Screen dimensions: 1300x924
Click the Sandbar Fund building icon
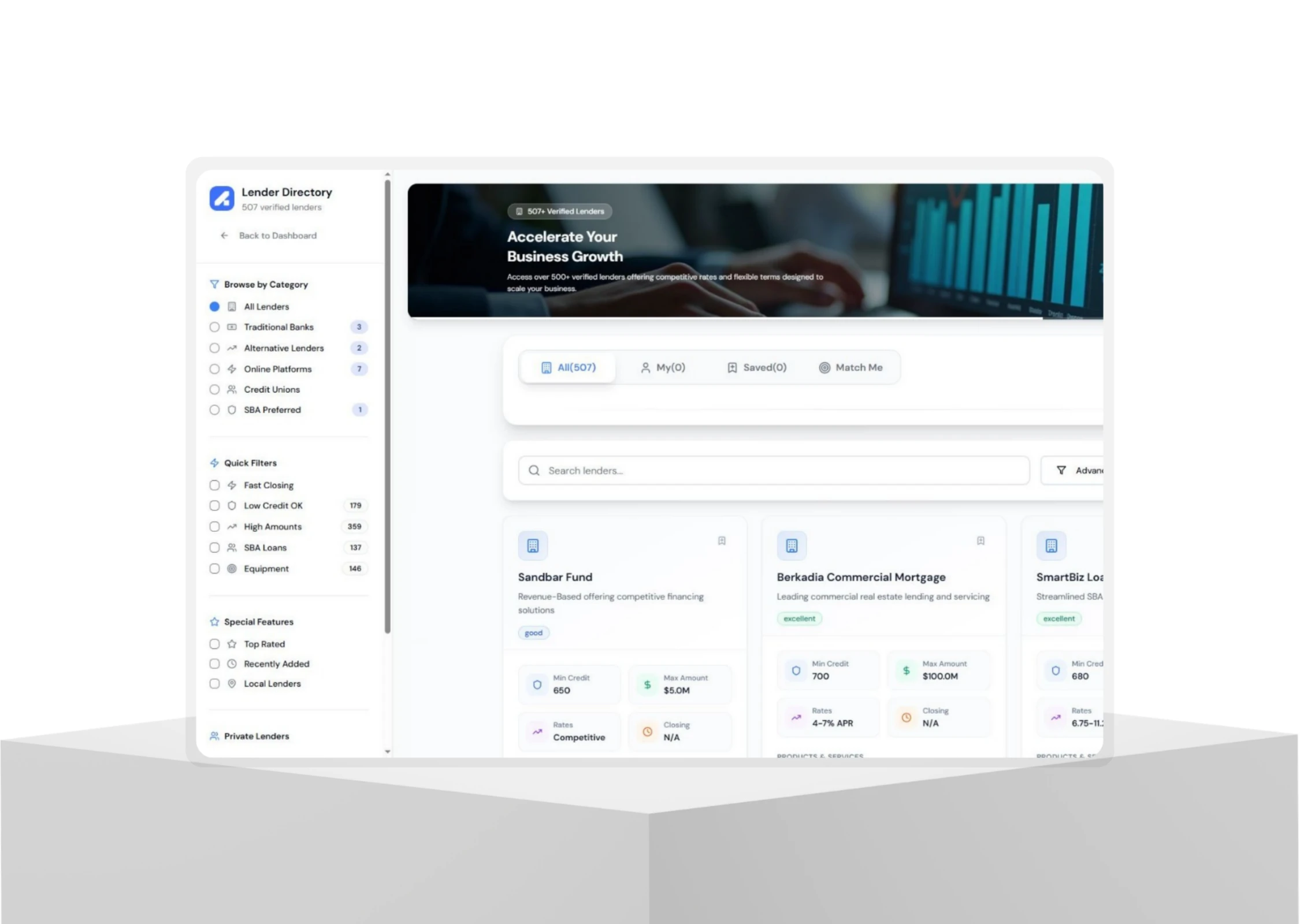533,546
